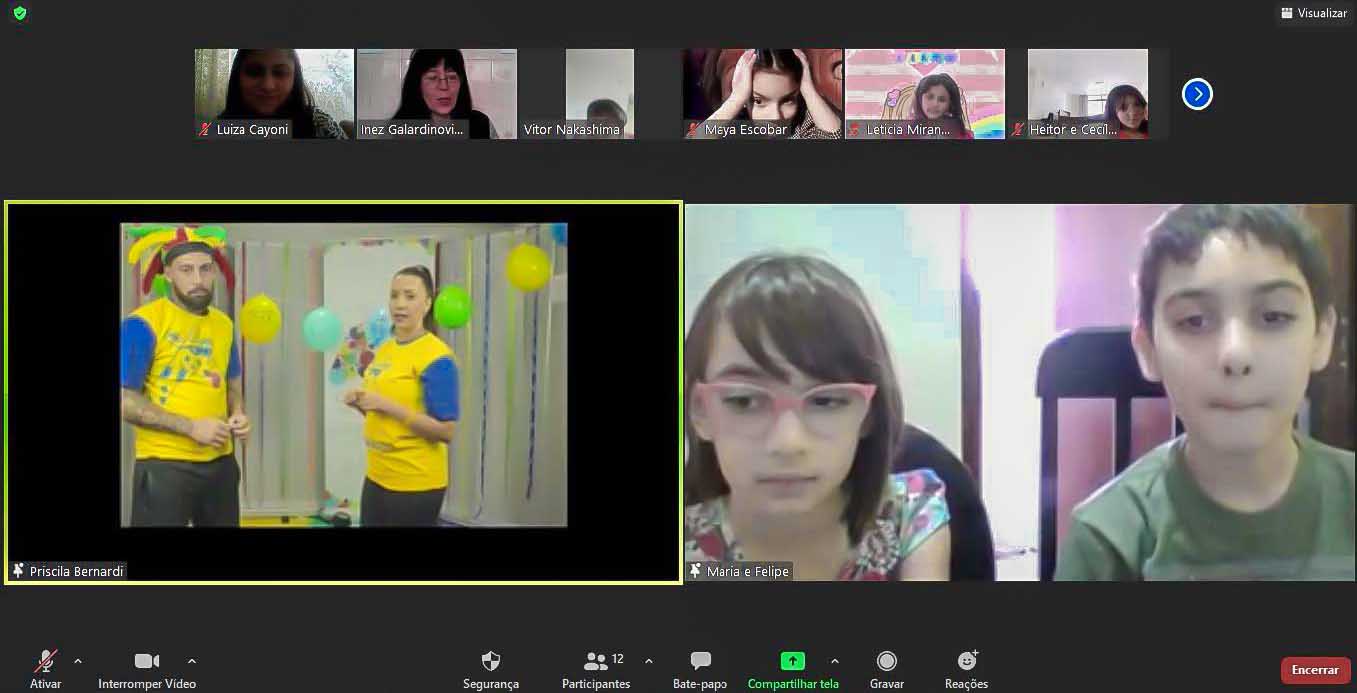Expand the arrow next to Participantes
The image size is (1357, 693).
[x=649, y=661]
